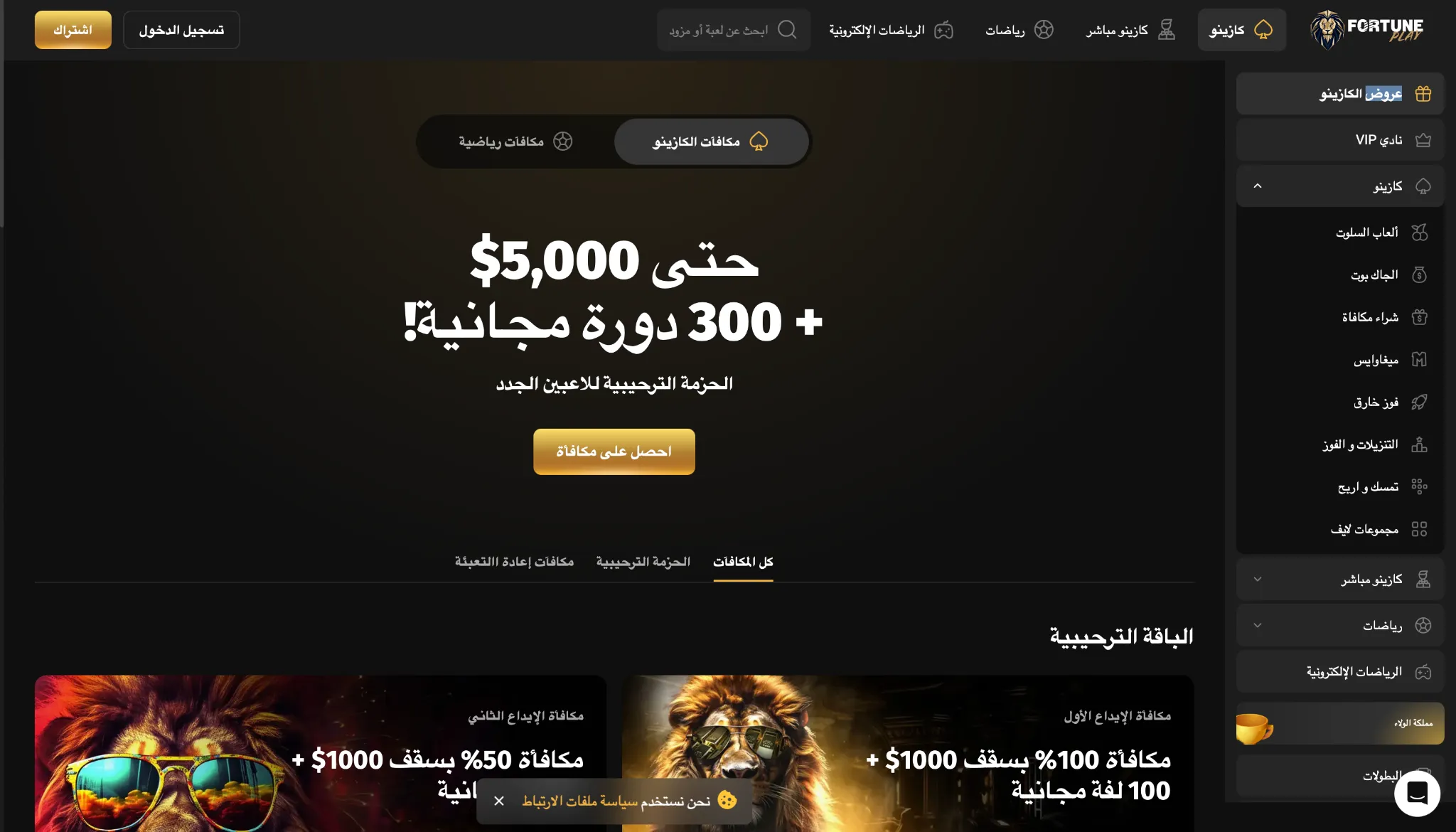The height and width of the screenshot is (832, 1456).
Task: Click the rocket icon for فوز خارق
Action: (1419, 402)
